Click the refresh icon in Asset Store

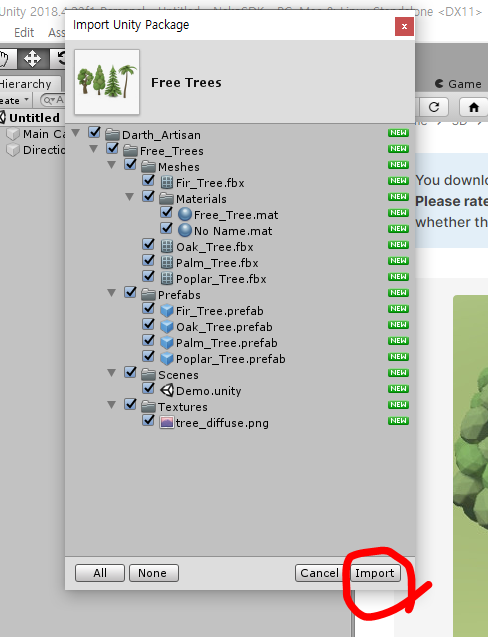(434, 107)
